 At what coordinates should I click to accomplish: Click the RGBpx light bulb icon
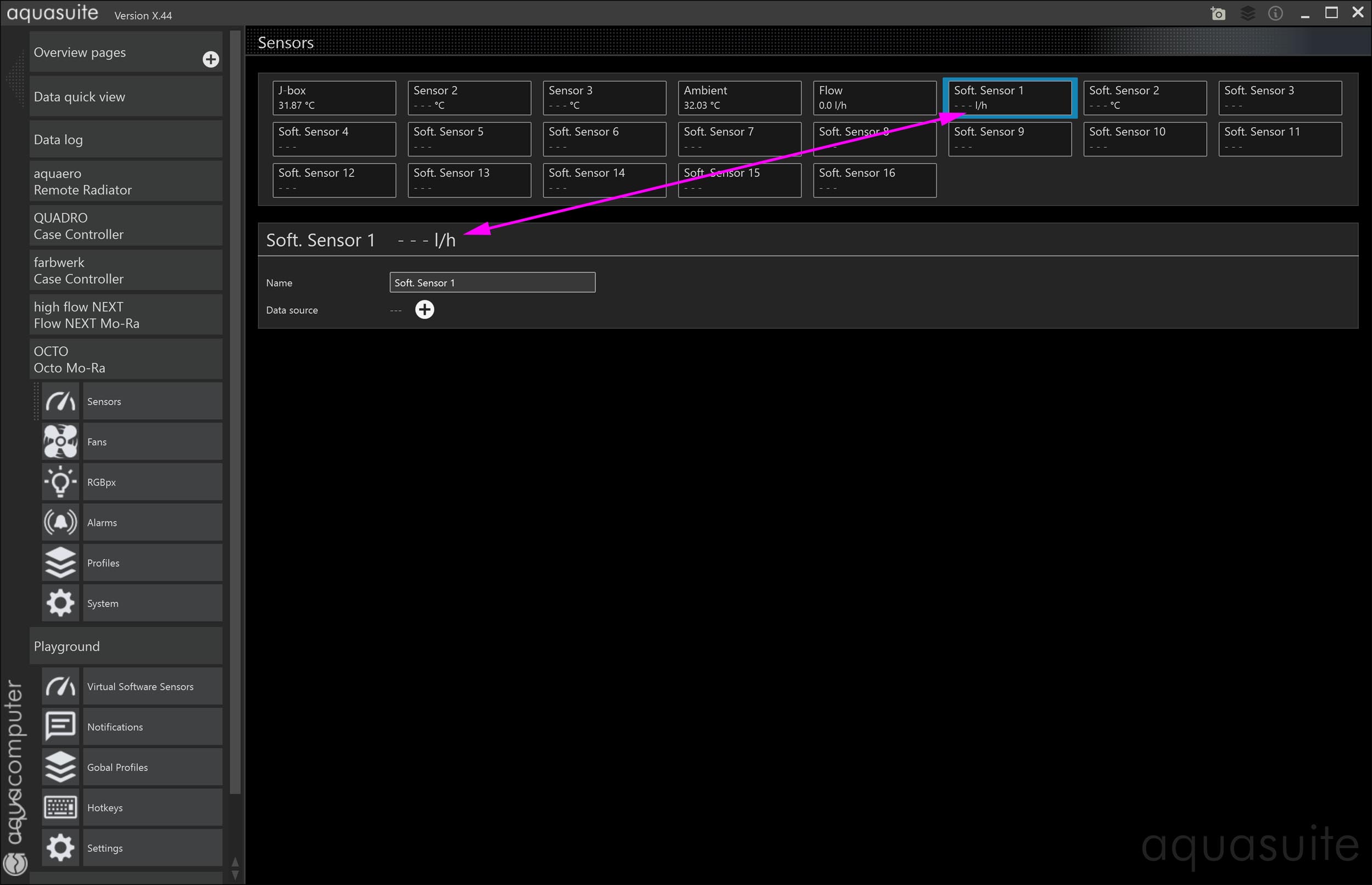click(60, 482)
